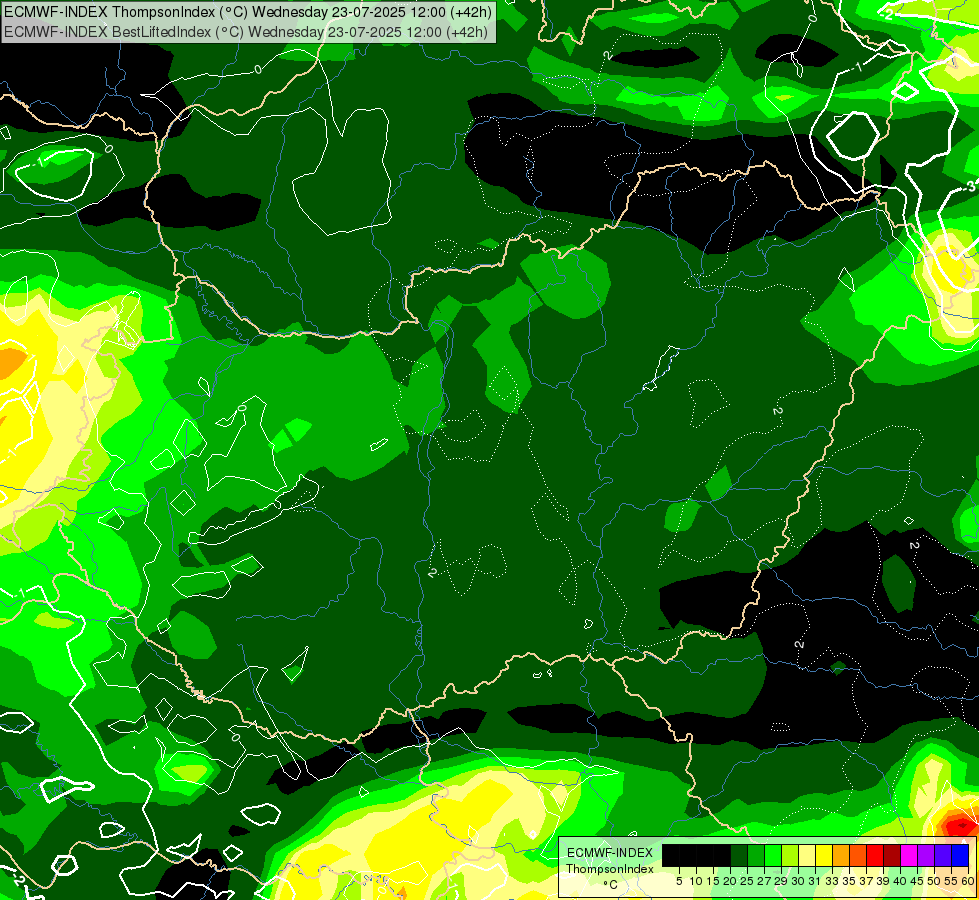Image resolution: width=979 pixels, height=900 pixels.
Task: Click the legend tick value 40
Action: coord(900,881)
